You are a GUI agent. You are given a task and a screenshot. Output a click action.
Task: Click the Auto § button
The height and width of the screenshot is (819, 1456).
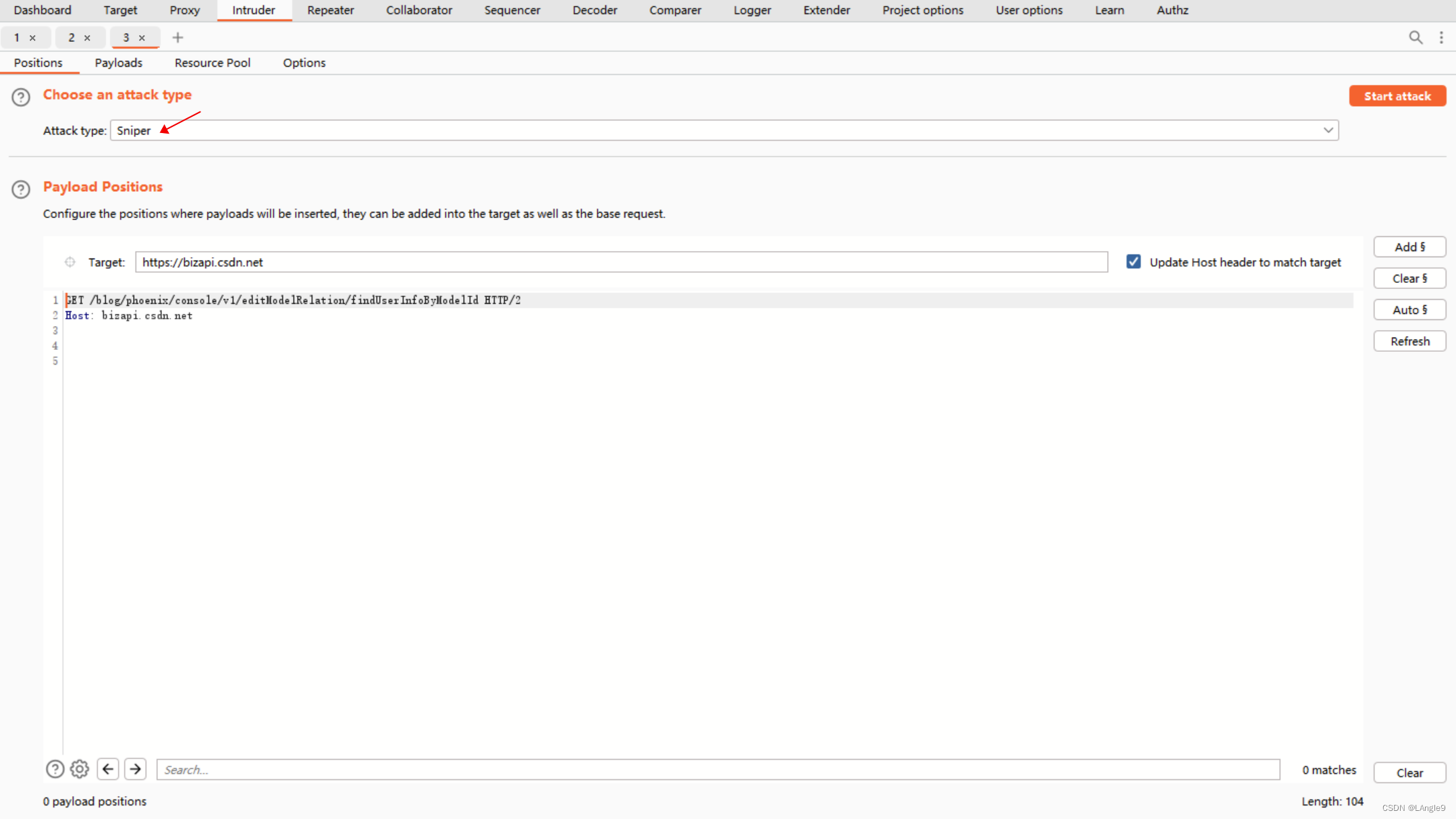[x=1409, y=310]
